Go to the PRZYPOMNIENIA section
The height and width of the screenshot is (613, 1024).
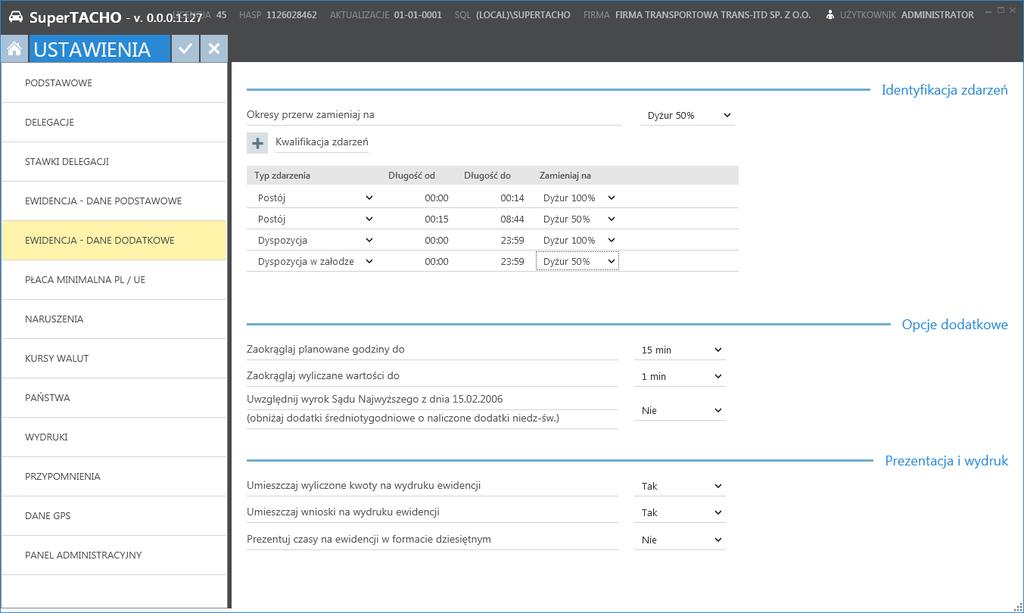pyautogui.click(x=114, y=477)
